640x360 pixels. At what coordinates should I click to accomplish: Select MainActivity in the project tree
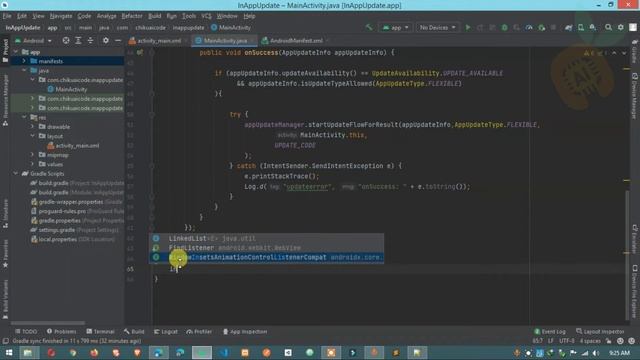point(71,89)
